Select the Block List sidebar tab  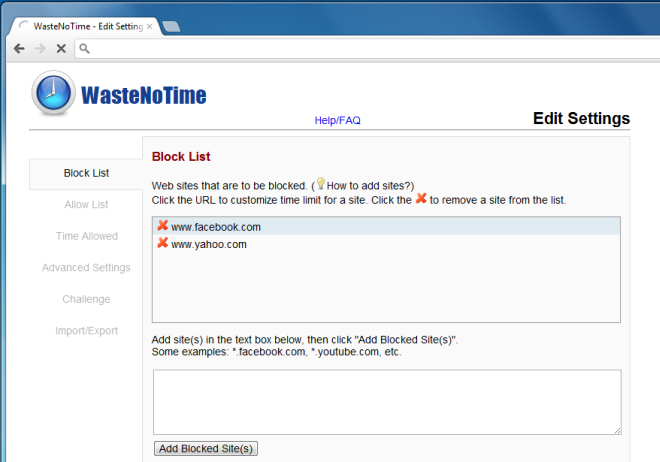(x=86, y=173)
